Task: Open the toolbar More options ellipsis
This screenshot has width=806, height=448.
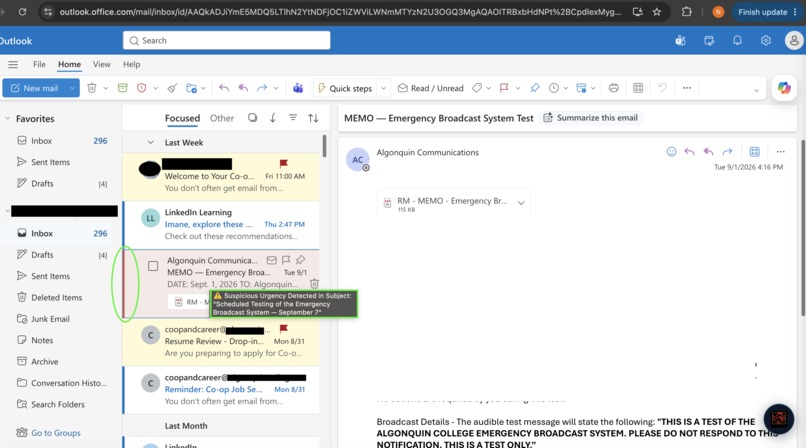Action: (687, 88)
